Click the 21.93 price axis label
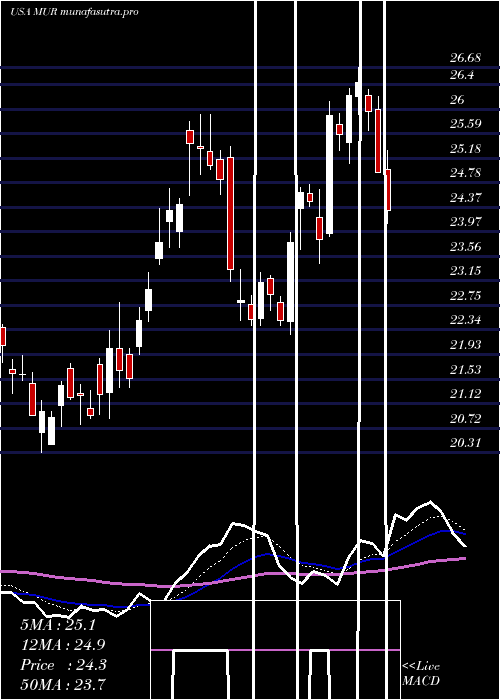Screen dimensions: 500x700 click(466, 344)
